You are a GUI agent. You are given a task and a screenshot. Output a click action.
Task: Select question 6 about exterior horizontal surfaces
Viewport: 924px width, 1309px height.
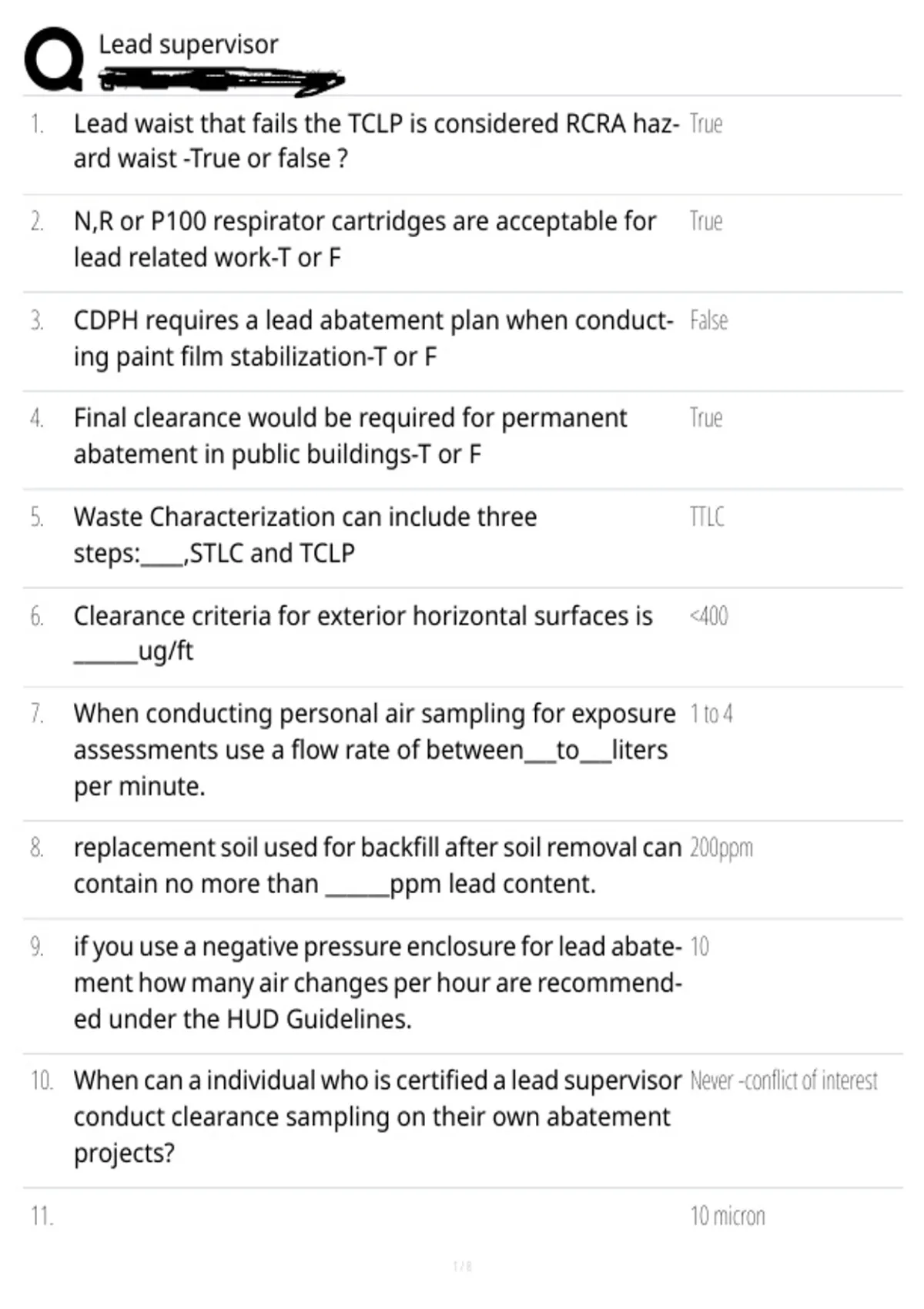[363, 633]
